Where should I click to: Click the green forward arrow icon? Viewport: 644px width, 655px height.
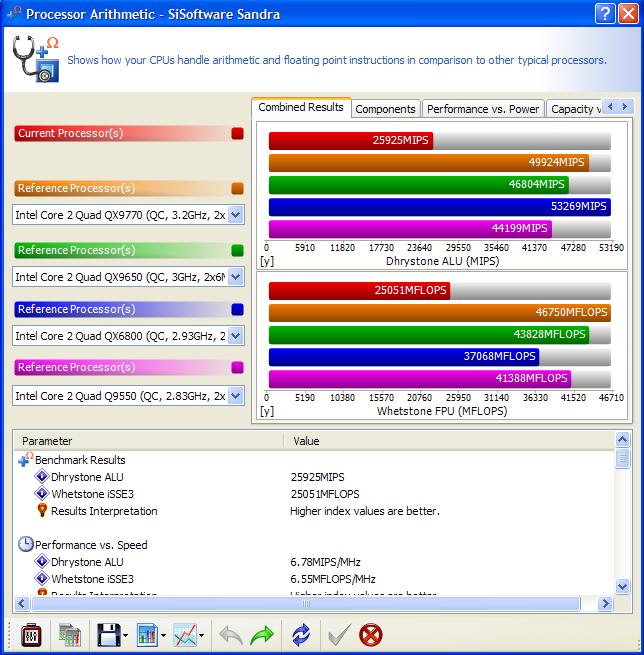tap(262, 636)
